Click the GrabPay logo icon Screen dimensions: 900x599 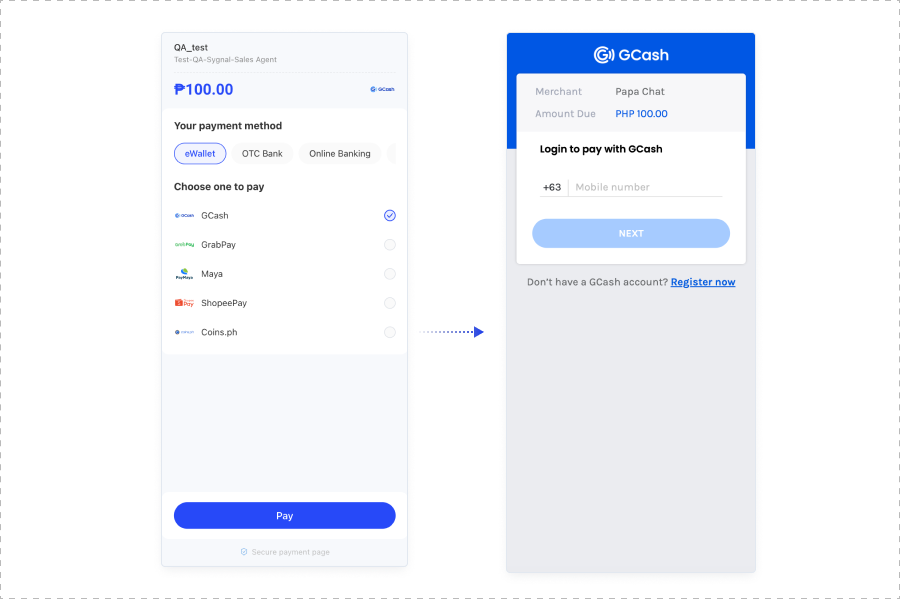point(184,245)
